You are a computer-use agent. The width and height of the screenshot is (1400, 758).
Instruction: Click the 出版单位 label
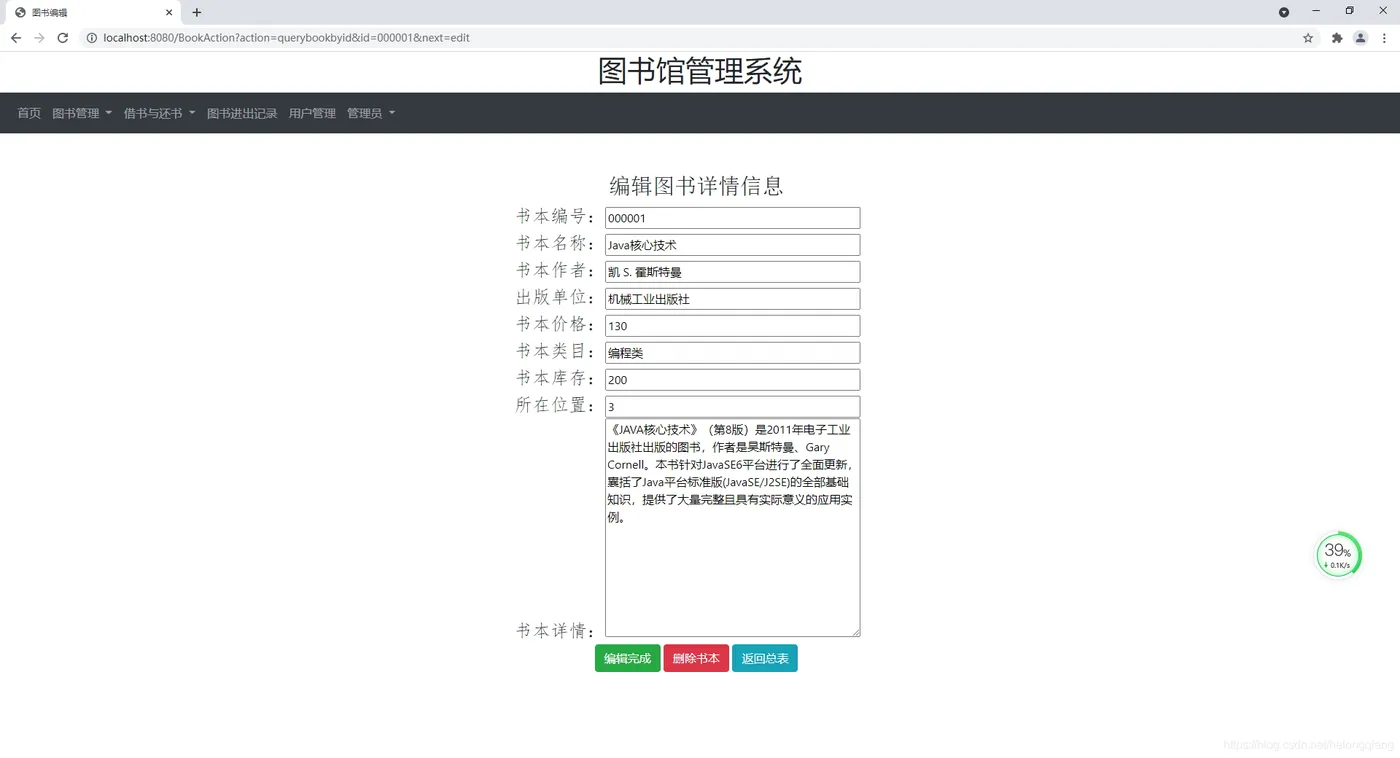(556, 298)
